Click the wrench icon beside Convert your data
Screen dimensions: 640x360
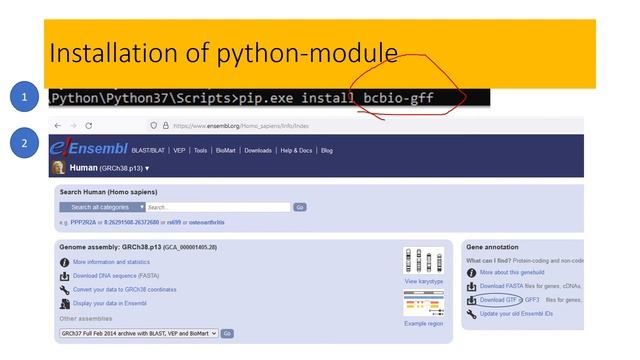(x=64, y=290)
